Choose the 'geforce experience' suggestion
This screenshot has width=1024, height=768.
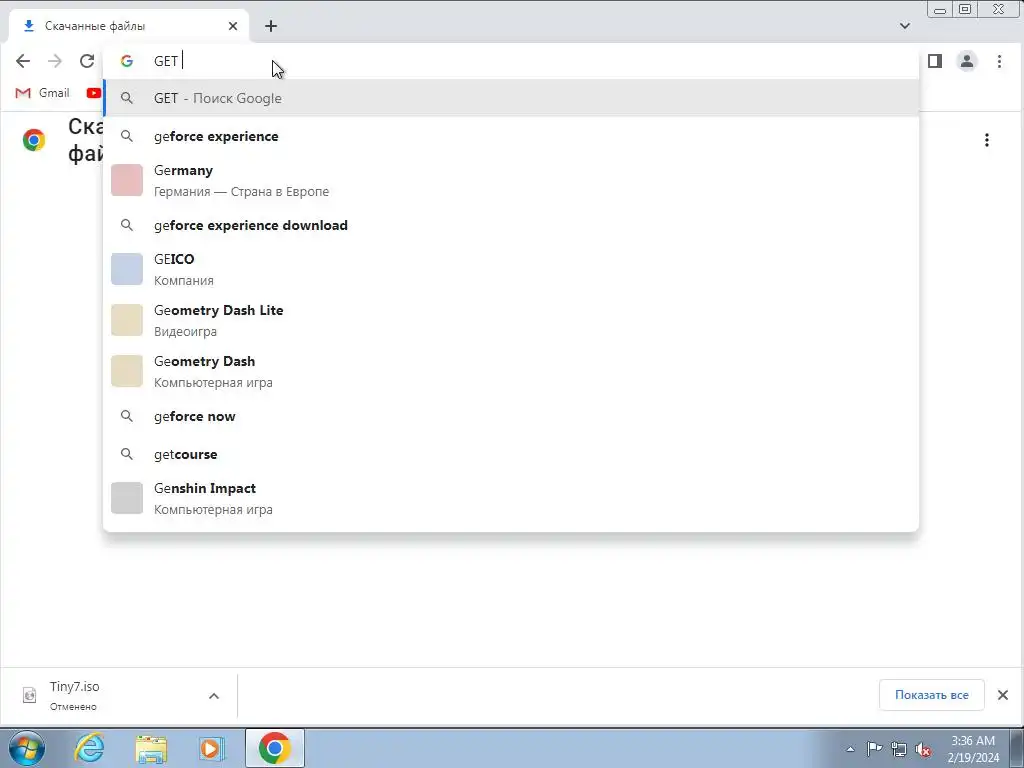tap(511, 136)
